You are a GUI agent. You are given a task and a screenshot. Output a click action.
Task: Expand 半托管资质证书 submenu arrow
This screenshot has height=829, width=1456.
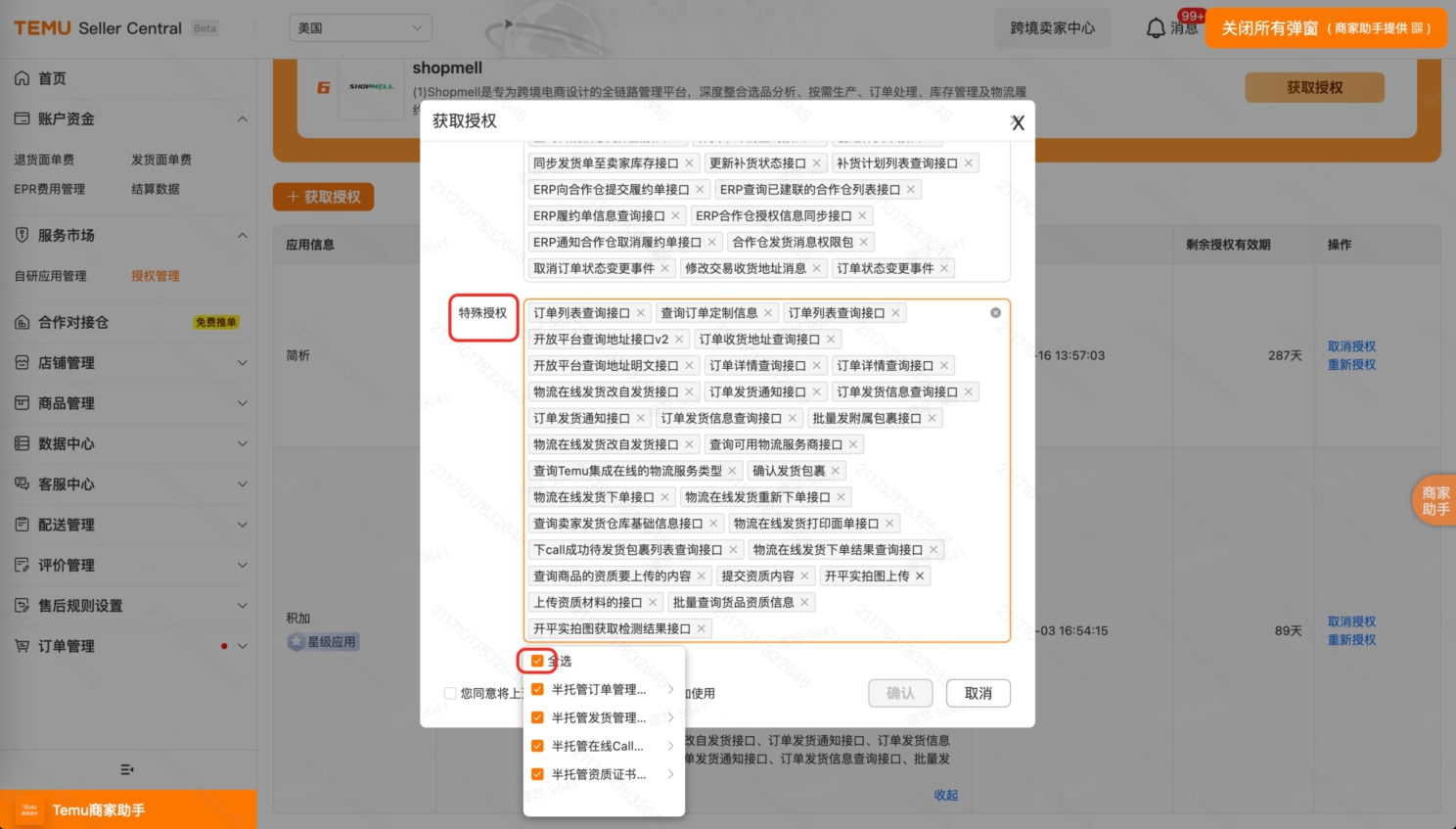(x=670, y=774)
